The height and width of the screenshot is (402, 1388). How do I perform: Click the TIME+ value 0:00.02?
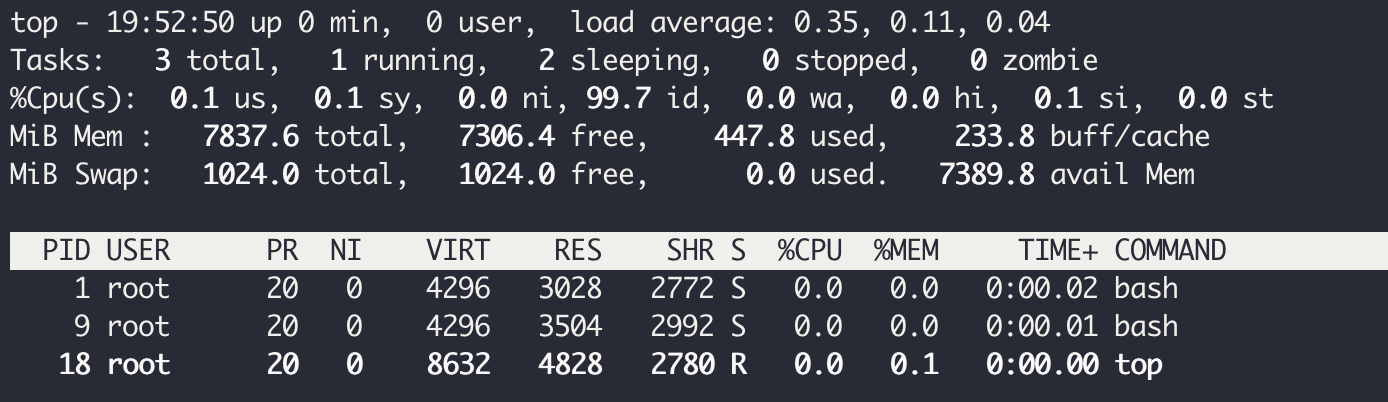(1042, 288)
